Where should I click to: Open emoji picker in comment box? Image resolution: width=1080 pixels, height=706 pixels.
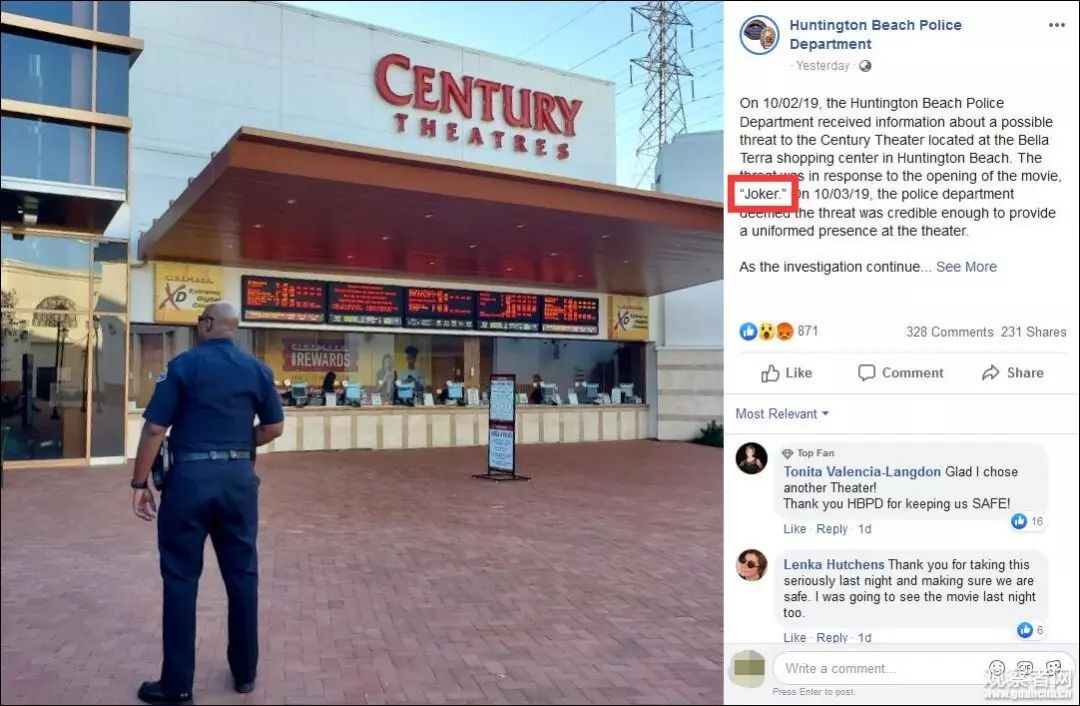click(997, 667)
